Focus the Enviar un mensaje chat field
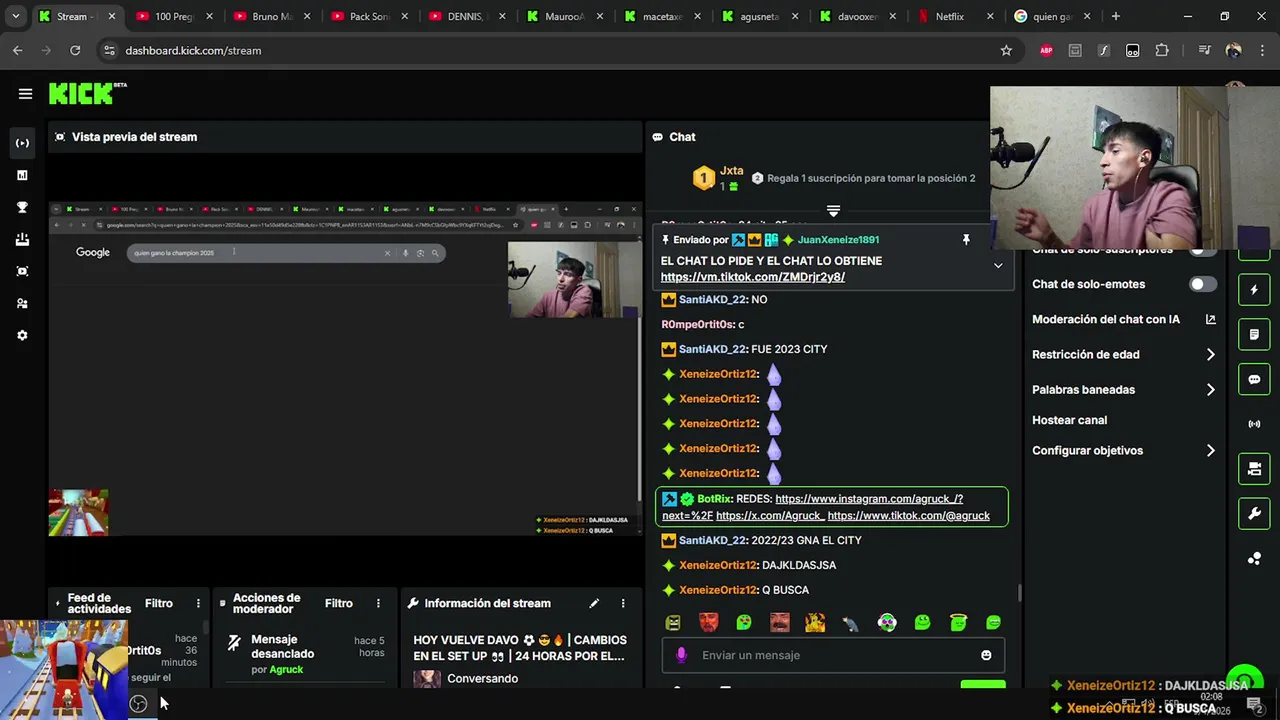 coord(833,655)
